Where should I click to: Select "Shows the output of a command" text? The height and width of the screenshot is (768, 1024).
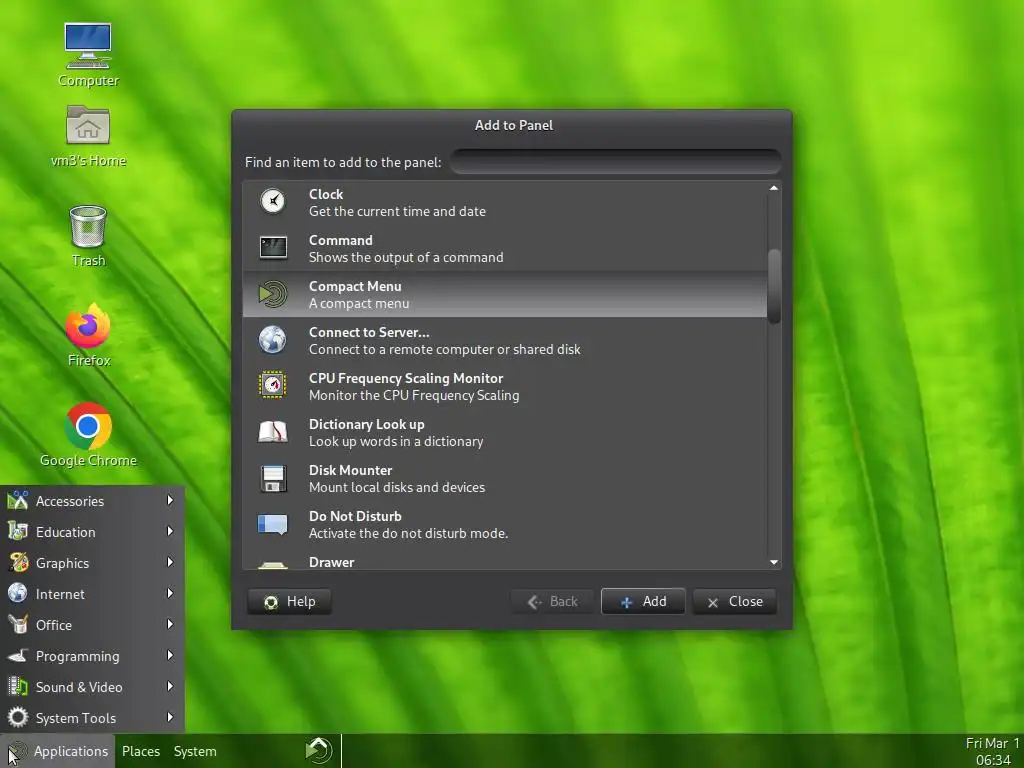point(406,257)
